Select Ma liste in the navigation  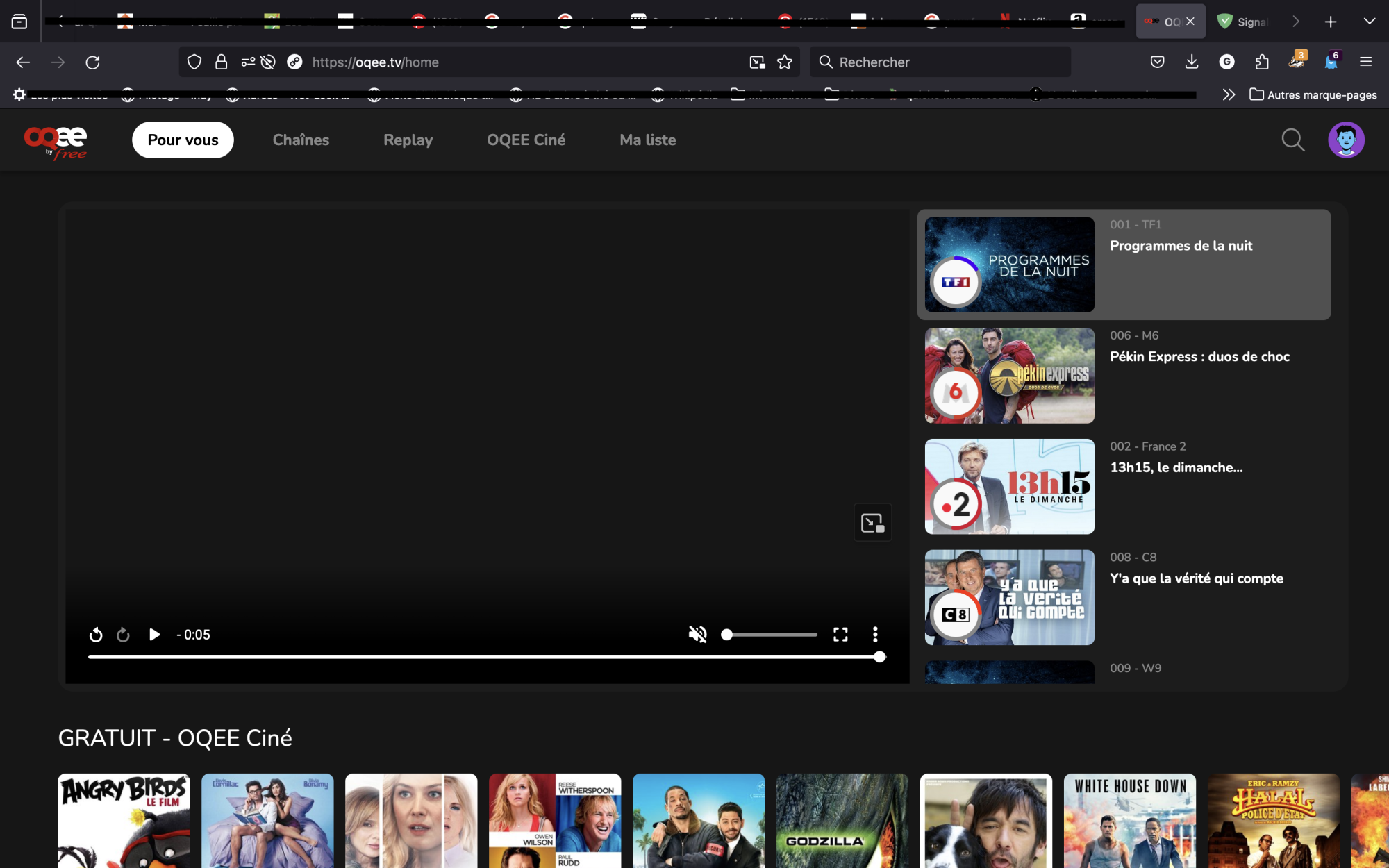click(x=647, y=140)
